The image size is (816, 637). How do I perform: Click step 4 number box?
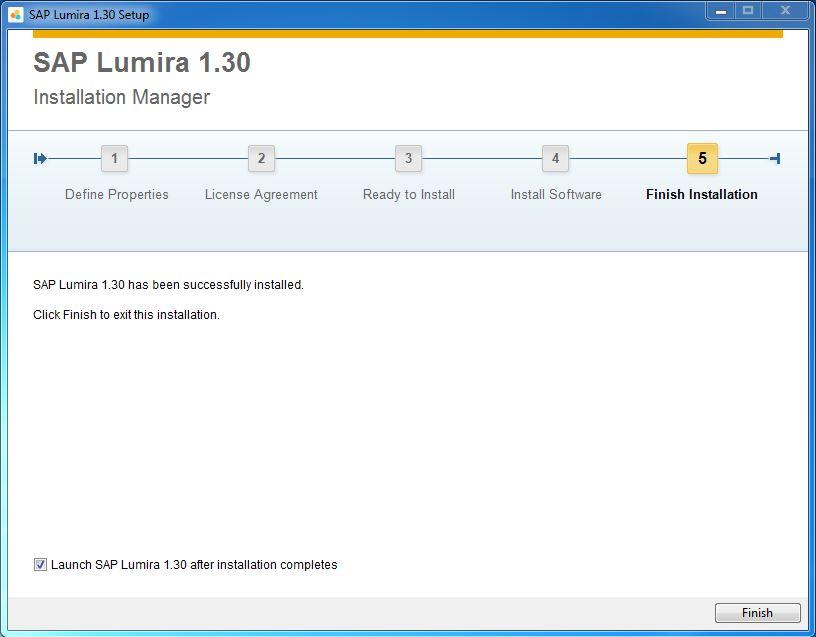coord(555,158)
